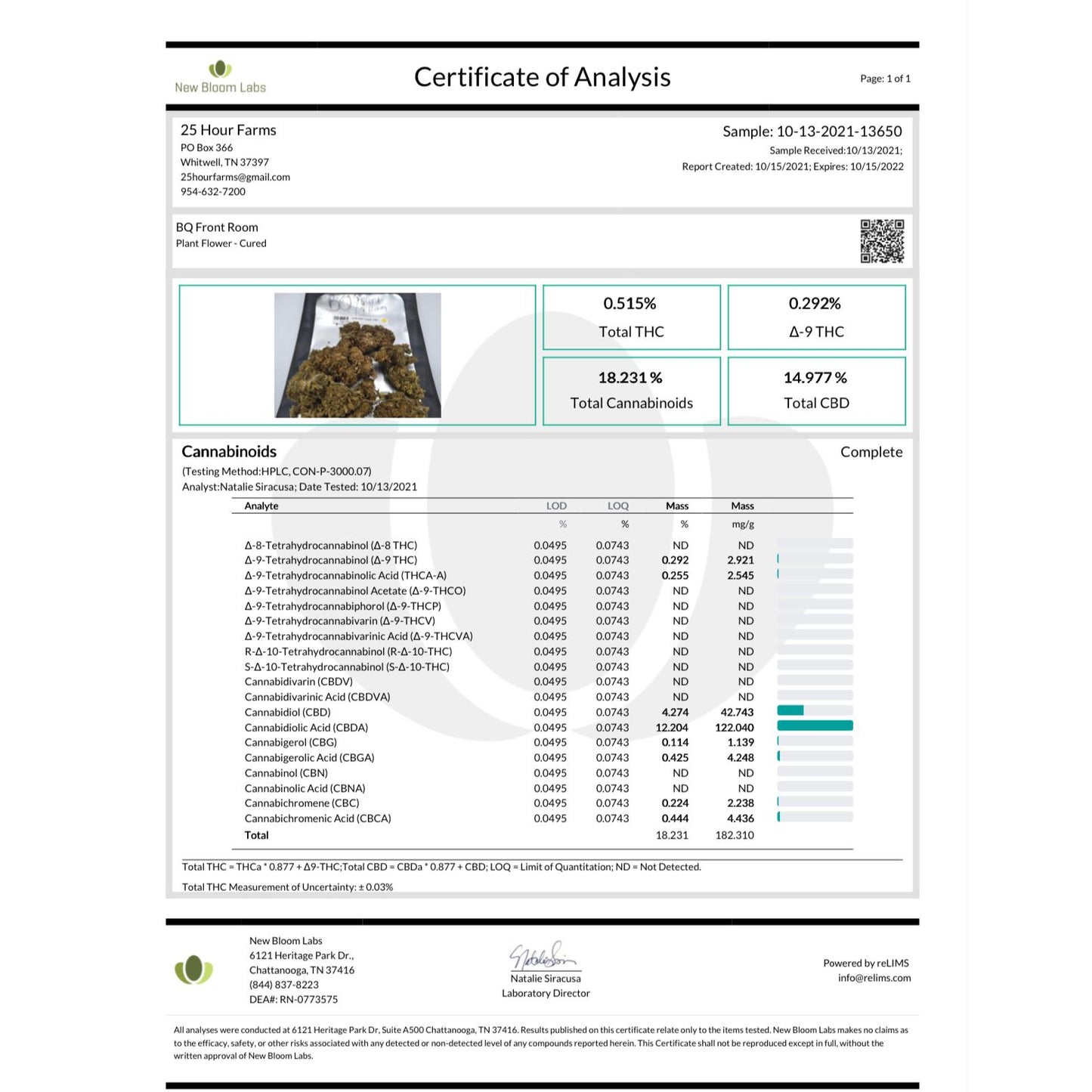Image resolution: width=1092 pixels, height=1092 pixels.
Task: Select the 14.977% Total CBD box
Action: tap(816, 391)
